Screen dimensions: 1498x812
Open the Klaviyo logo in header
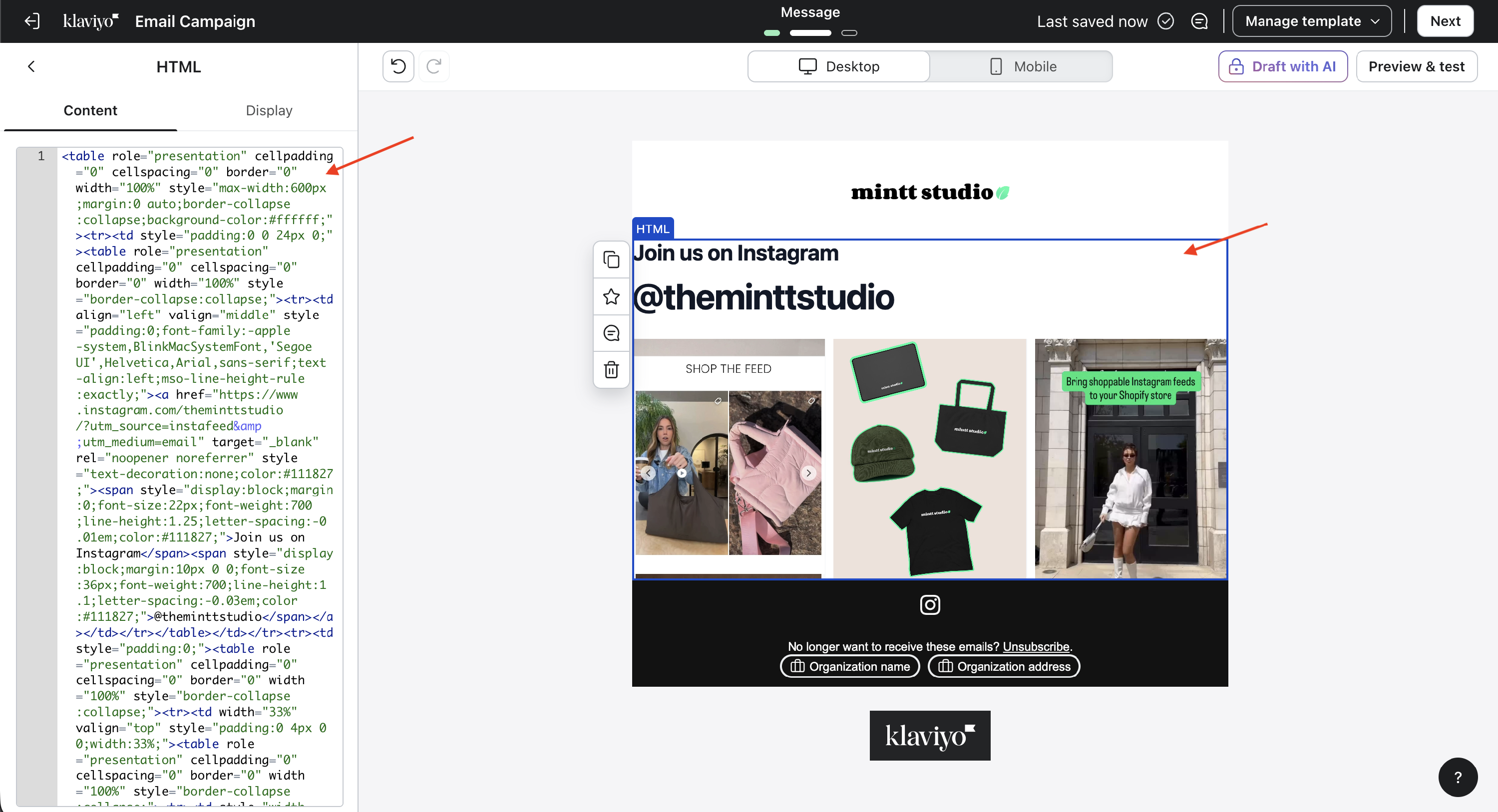(91, 21)
